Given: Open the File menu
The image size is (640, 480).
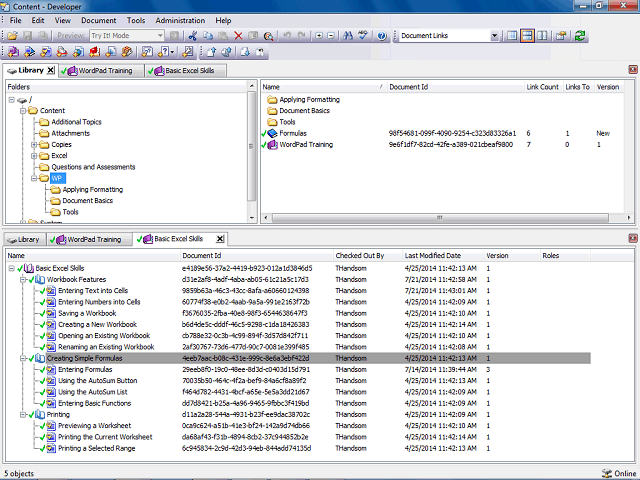Looking at the screenshot, I should (x=16, y=20).
